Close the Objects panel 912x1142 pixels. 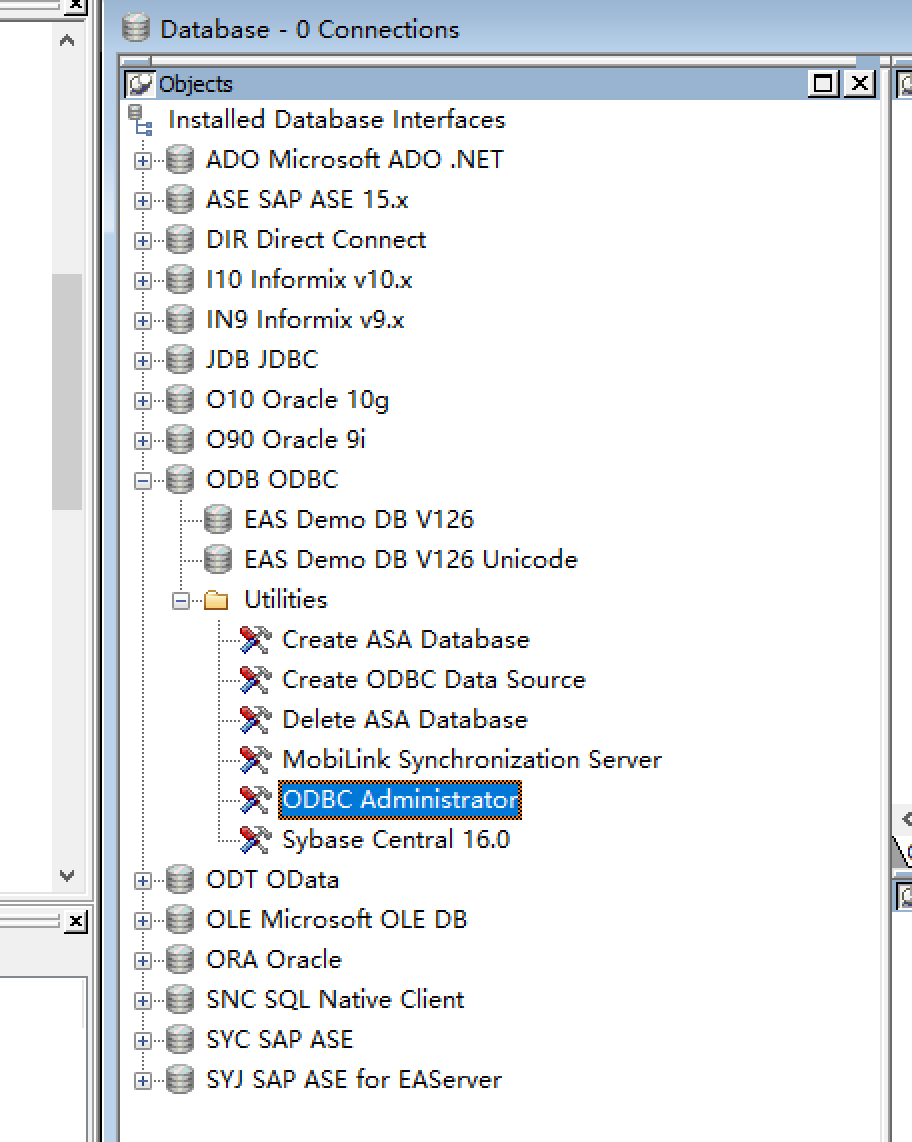[x=859, y=84]
